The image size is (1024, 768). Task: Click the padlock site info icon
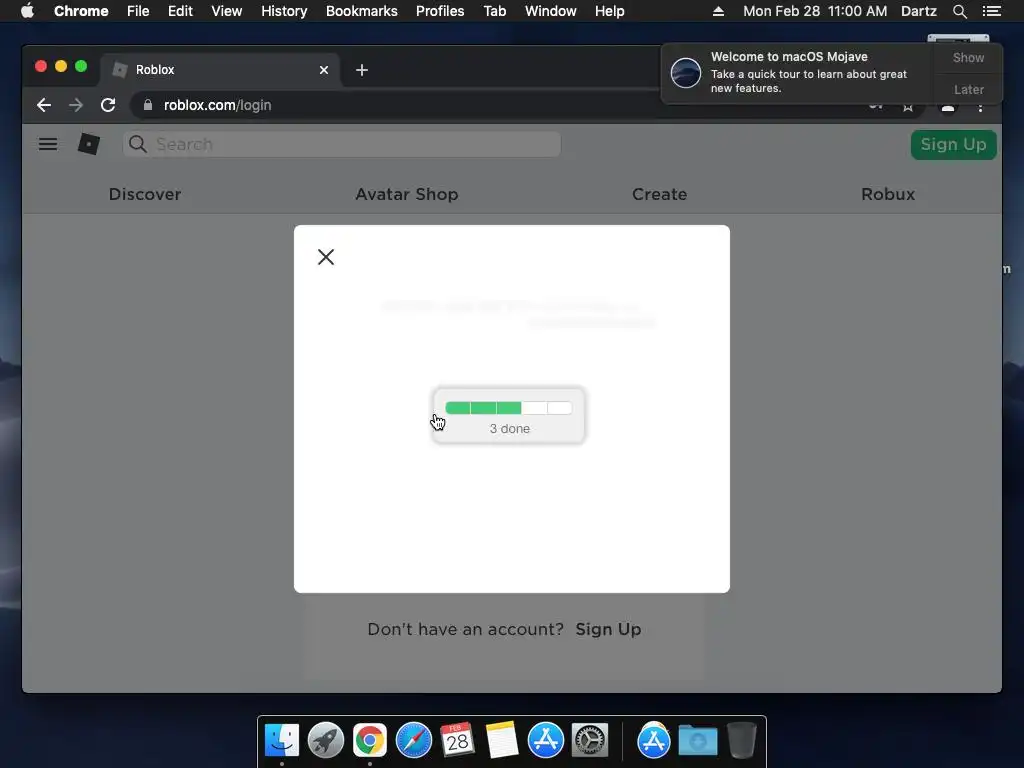coord(148,105)
